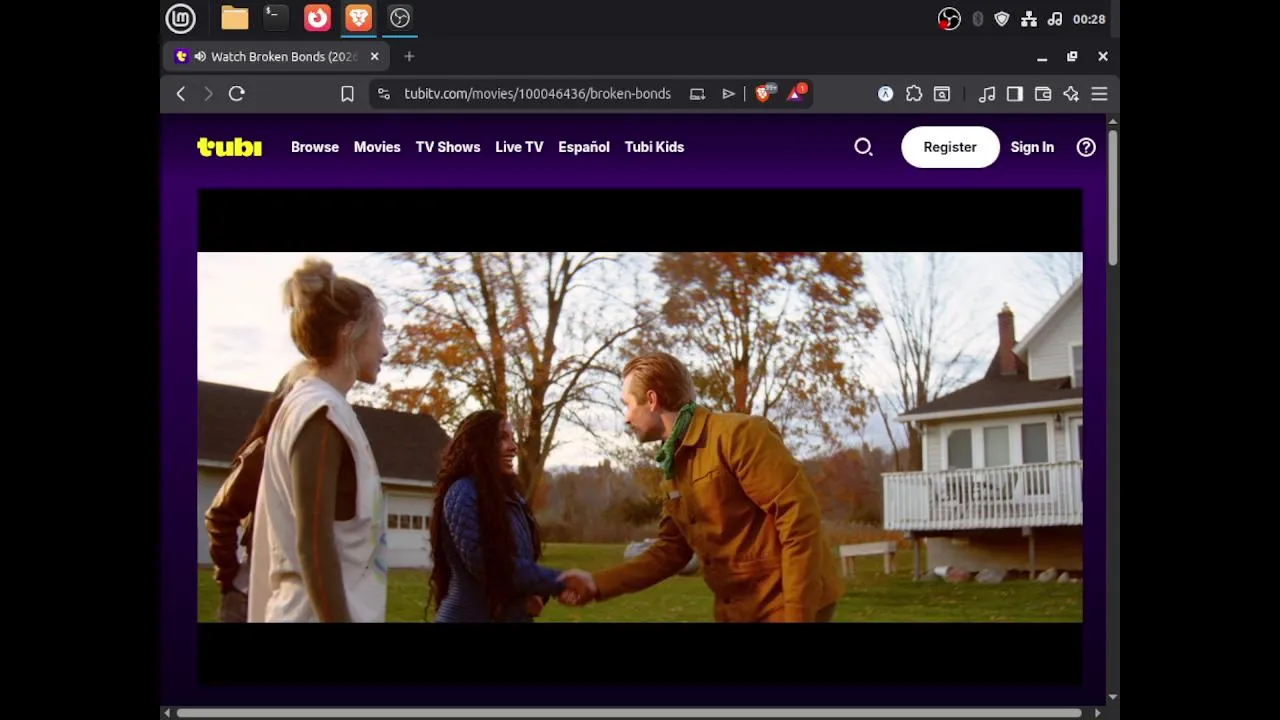Image resolution: width=1280 pixels, height=720 pixels.
Task: Click the Register button
Action: (x=950, y=147)
